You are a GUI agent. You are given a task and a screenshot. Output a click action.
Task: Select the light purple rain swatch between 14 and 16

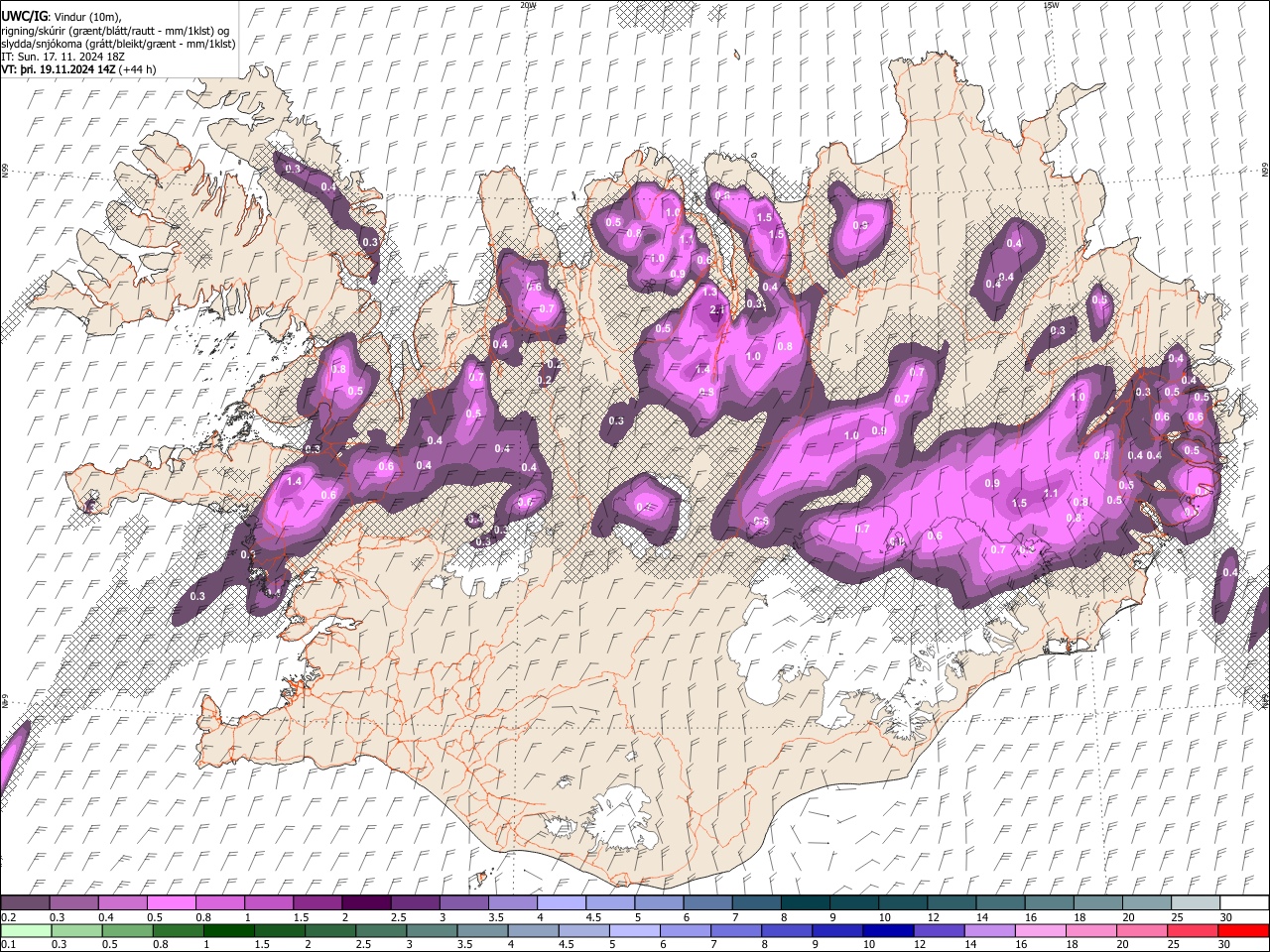click(988, 931)
